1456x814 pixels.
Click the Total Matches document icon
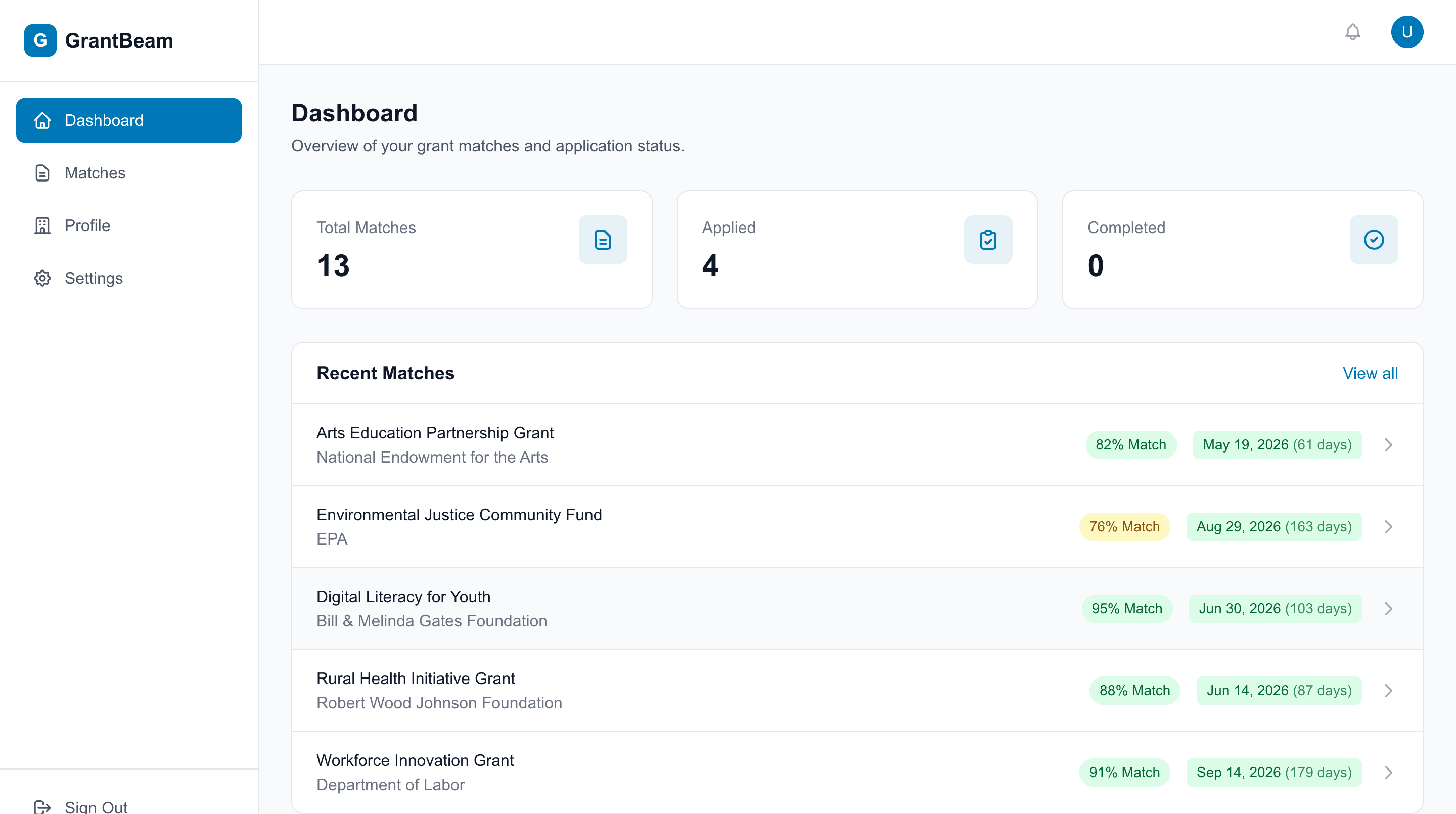[x=603, y=239]
